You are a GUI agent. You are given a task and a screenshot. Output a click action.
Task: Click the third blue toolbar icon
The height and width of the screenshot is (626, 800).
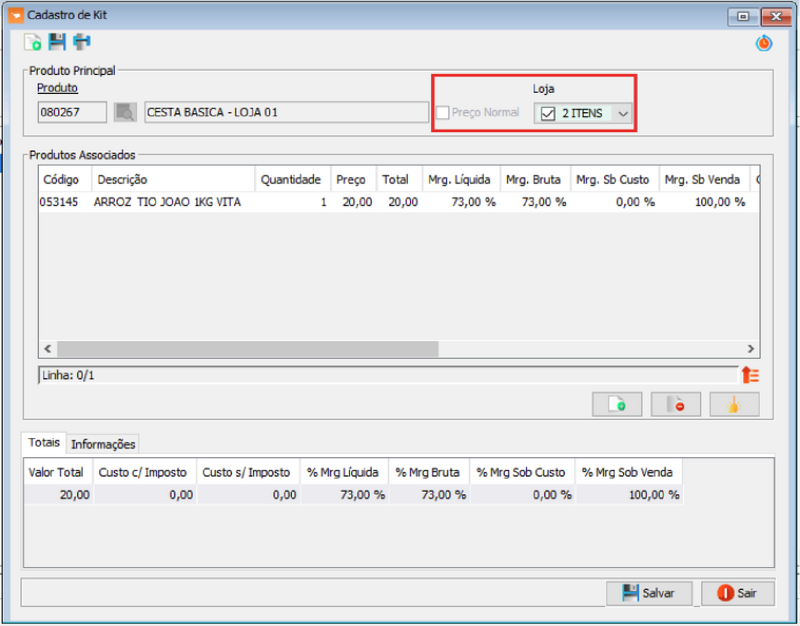point(81,42)
